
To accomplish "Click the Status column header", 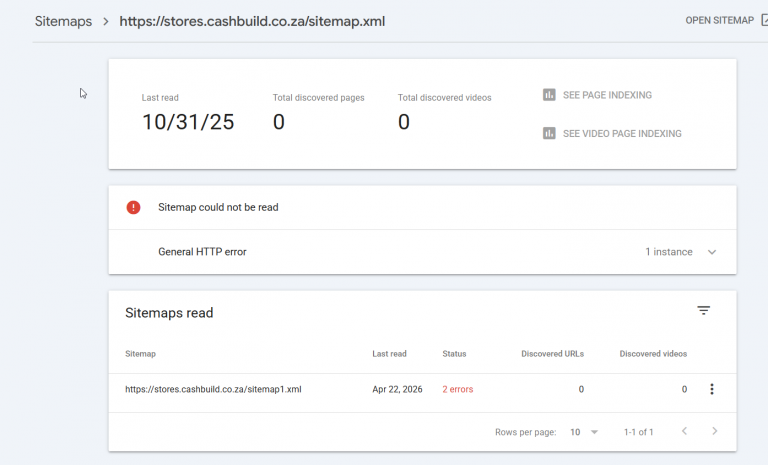I will point(454,354).
